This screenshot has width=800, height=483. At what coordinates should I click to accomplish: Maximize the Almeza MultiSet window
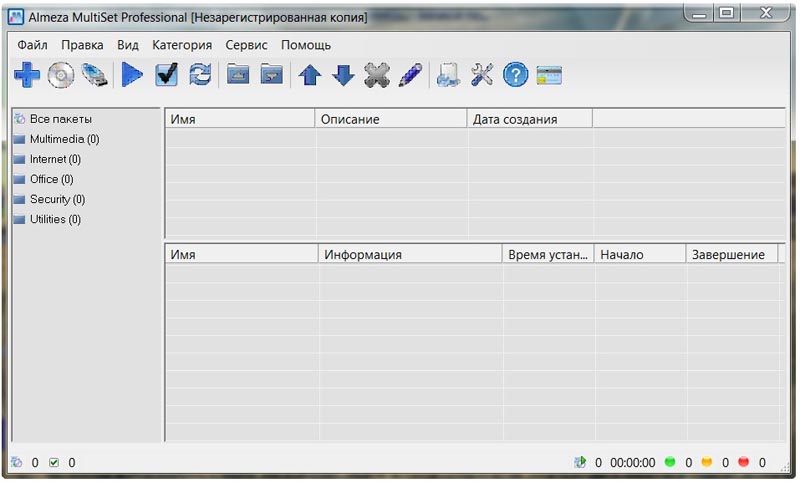[727, 13]
